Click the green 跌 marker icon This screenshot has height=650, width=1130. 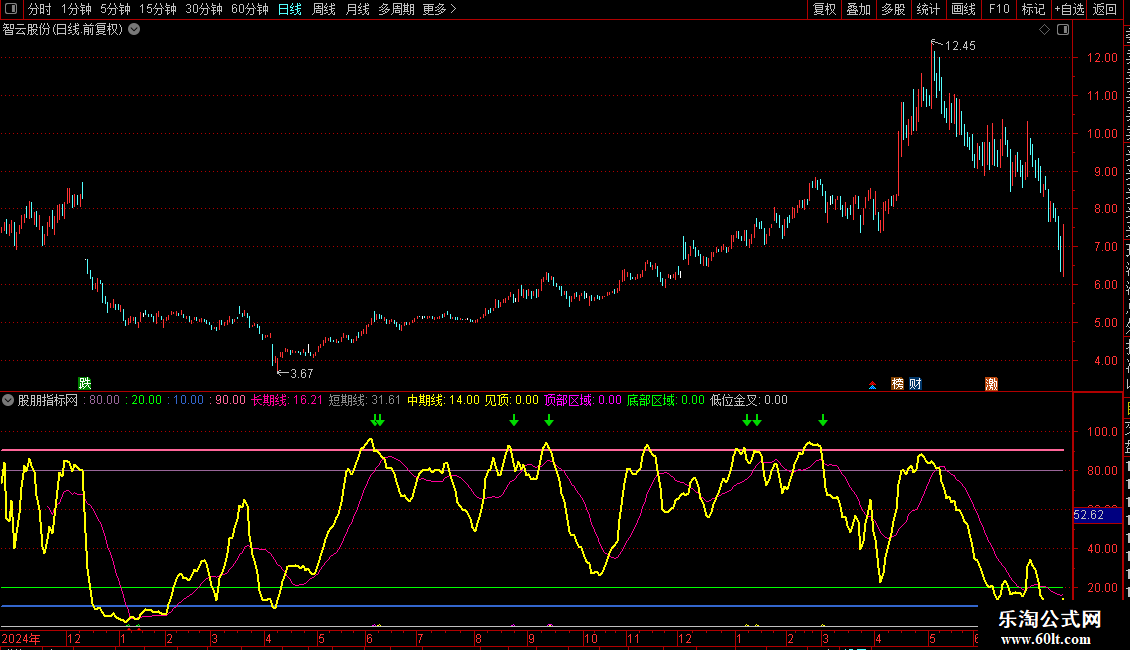pyautogui.click(x=85, y=383)
